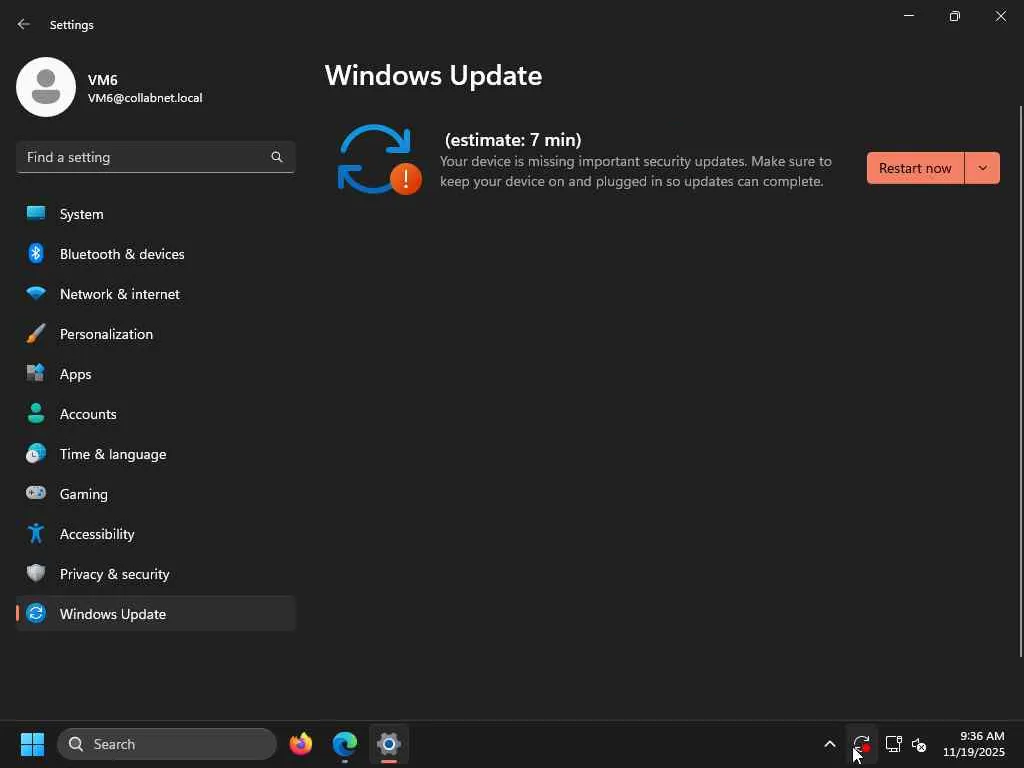1024x768 pixels.
Task: Show hidden icons in the system tray
Action: click(x=829, y=744)
